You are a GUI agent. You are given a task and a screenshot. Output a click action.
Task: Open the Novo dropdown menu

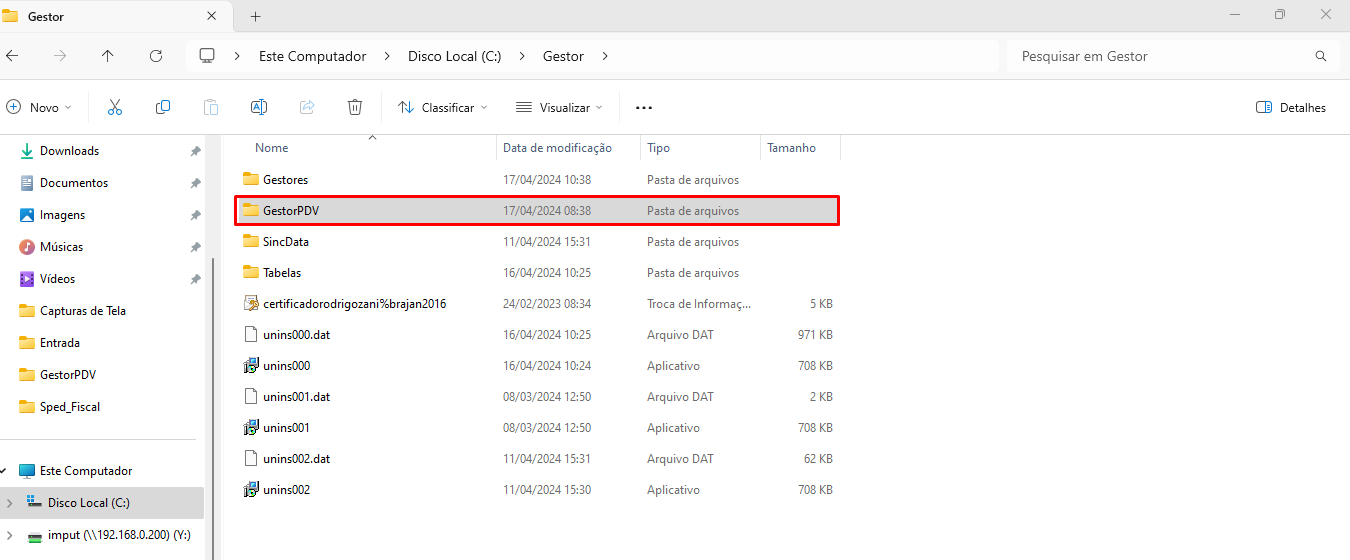40,107
